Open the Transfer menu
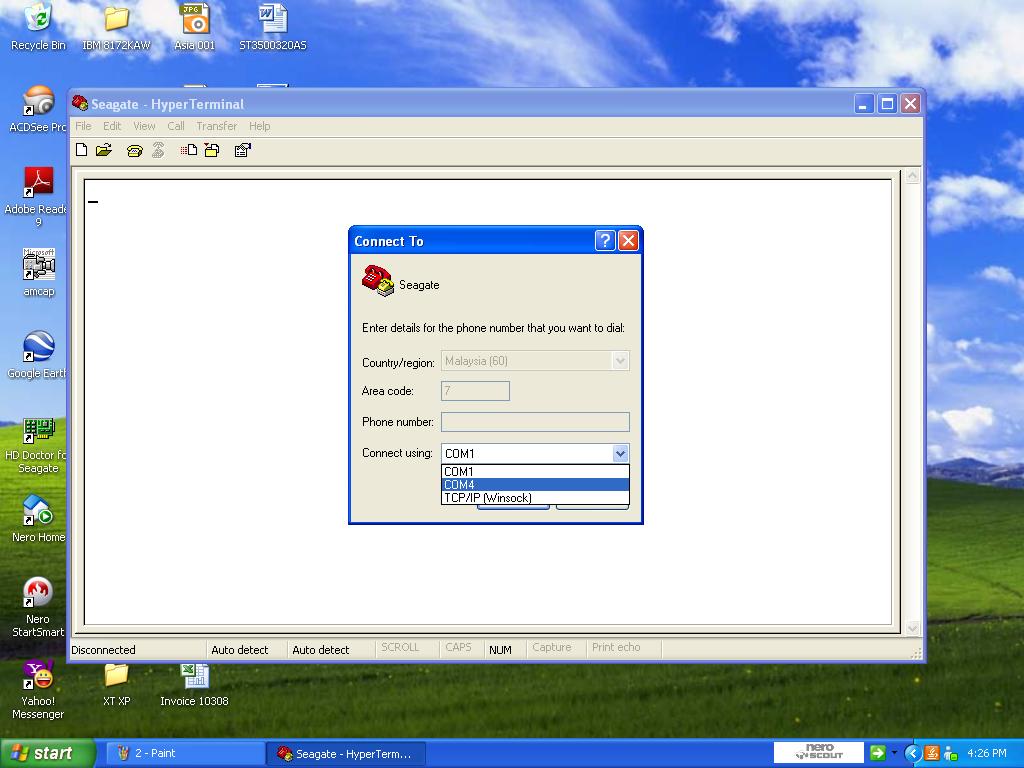 [x=216, y=126]
